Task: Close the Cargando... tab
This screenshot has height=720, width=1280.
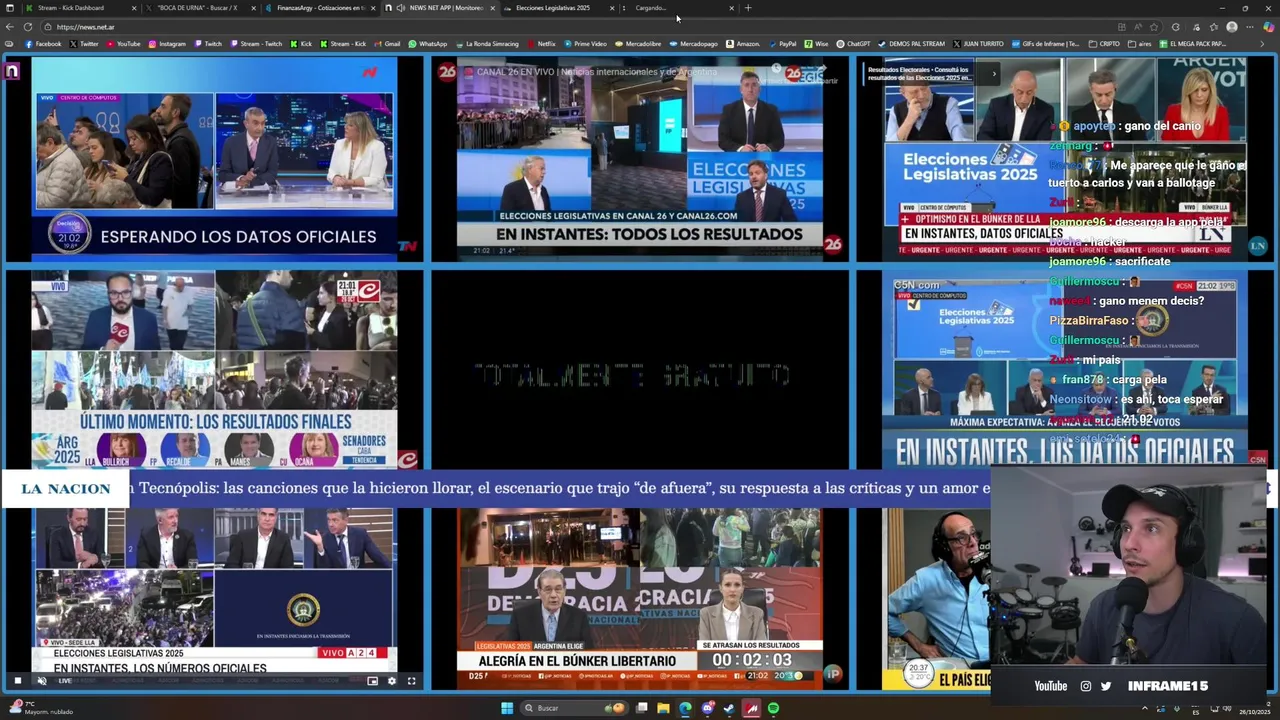Action: click(731, 8)
